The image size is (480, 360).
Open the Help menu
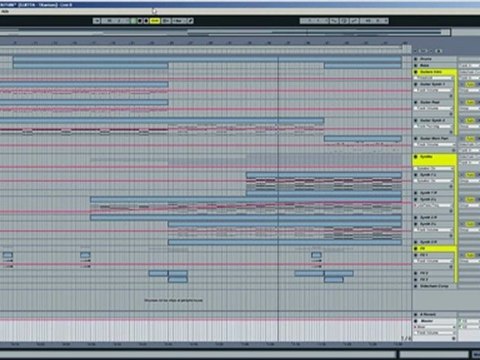(5, 11)
